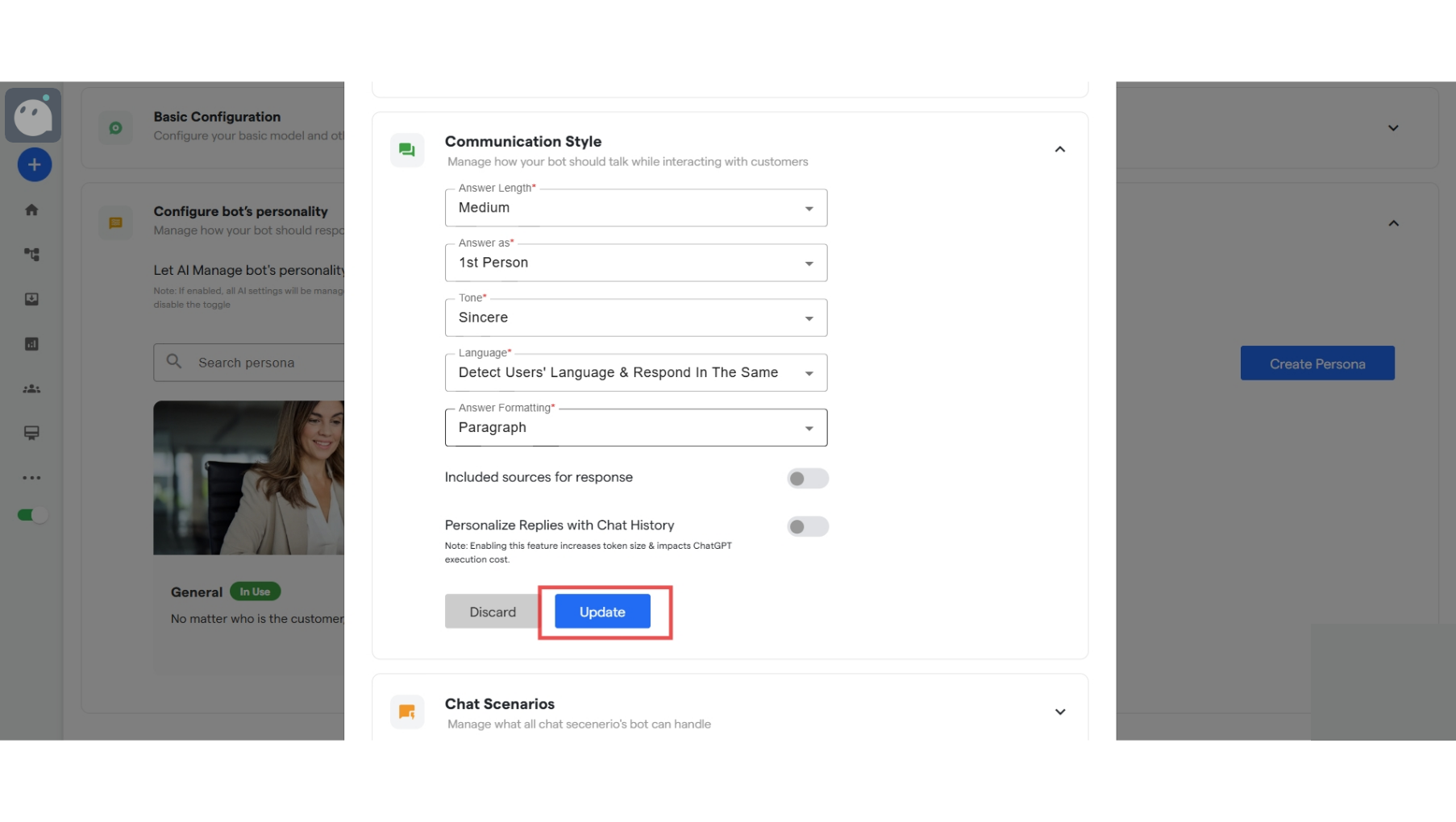
Task: Click the Discard button
Action: coord(493,612)
